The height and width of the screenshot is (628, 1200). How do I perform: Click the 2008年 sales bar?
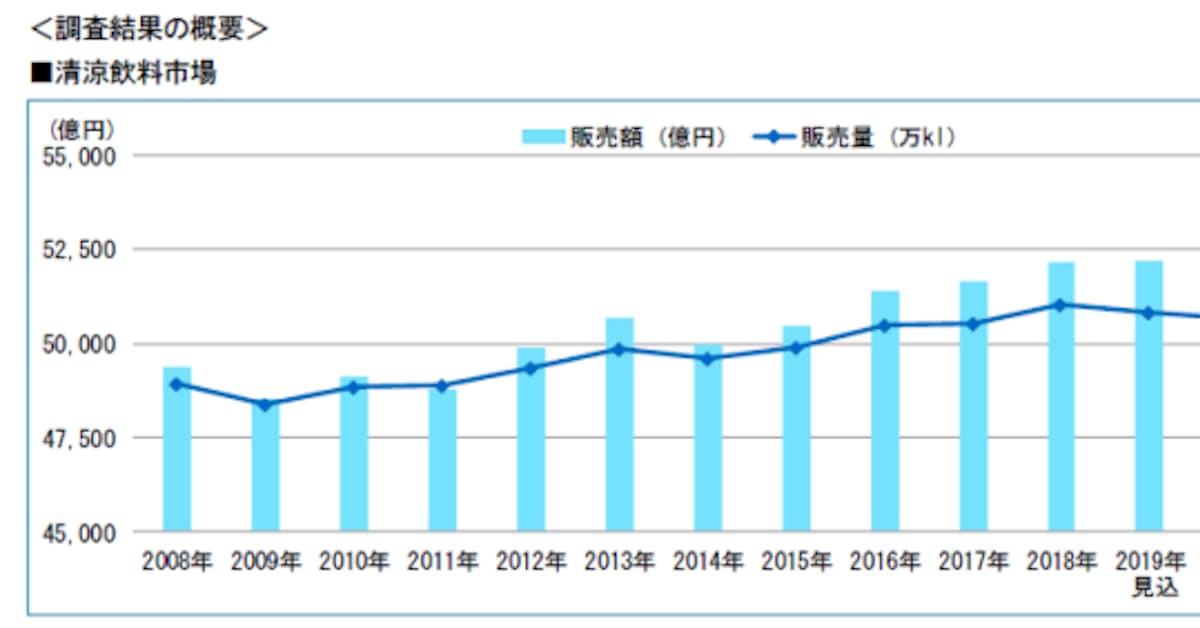177,450
